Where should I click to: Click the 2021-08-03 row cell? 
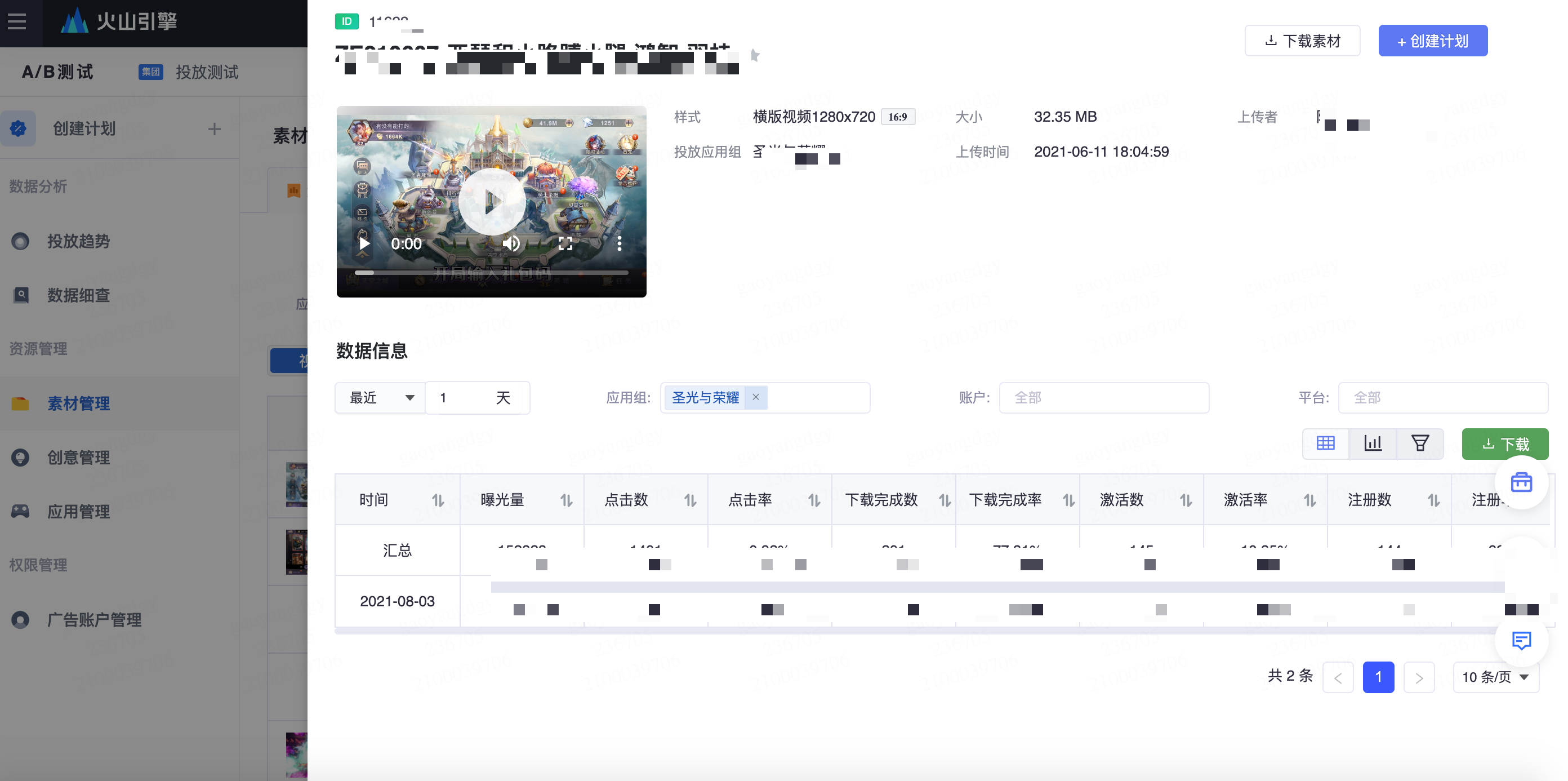(398, 601)
